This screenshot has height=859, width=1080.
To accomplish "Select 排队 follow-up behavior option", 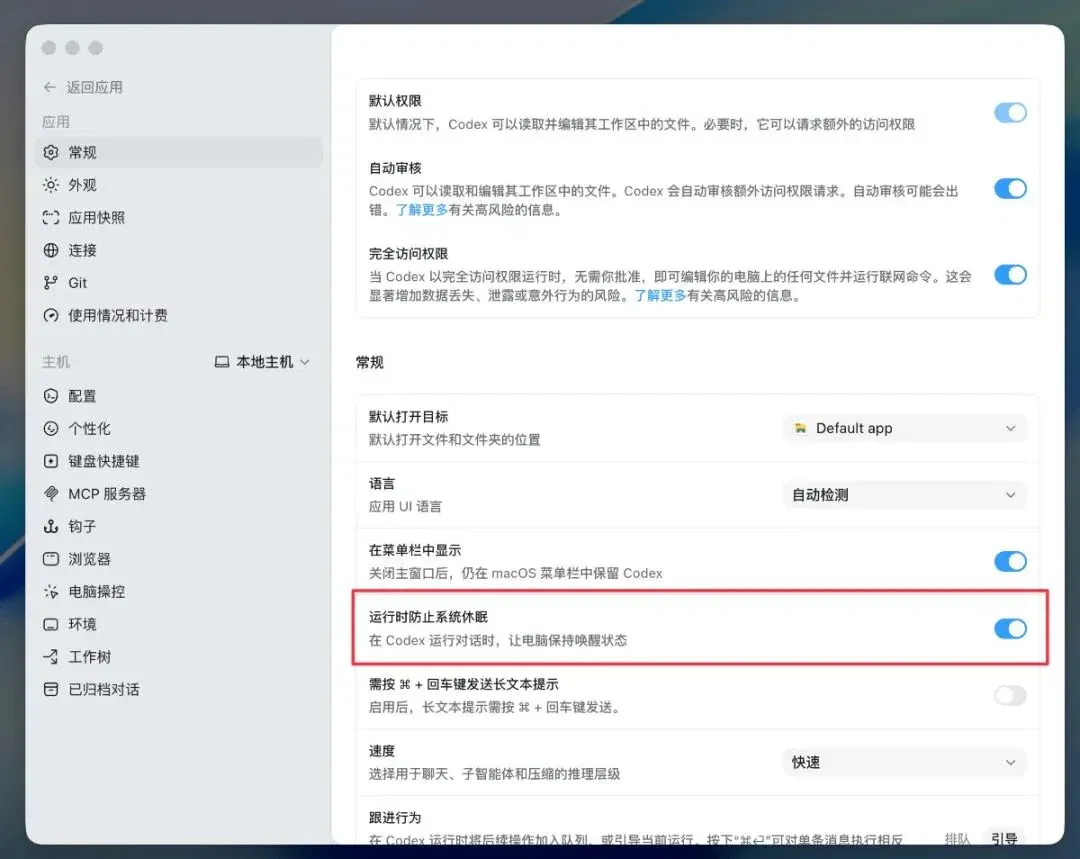I will click(957, 838).
